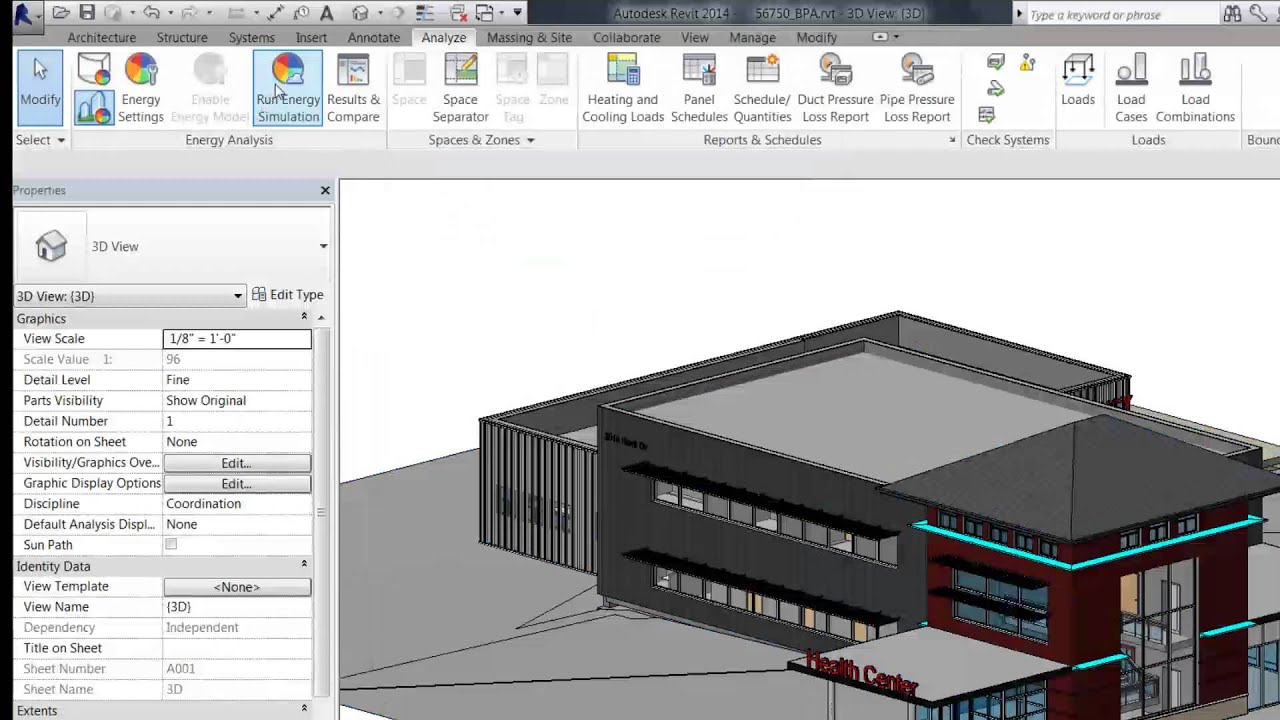Screen dimensions: 1280x720
Task: Open the Load Combinations tool
Action: point(1195,87)
